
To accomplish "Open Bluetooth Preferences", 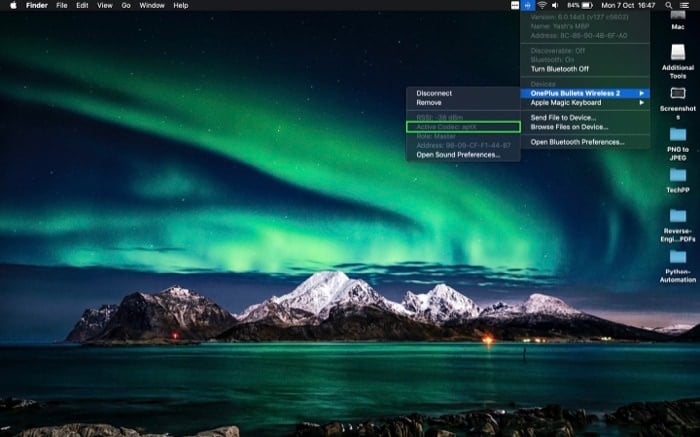I will click(x=585, y=142).
